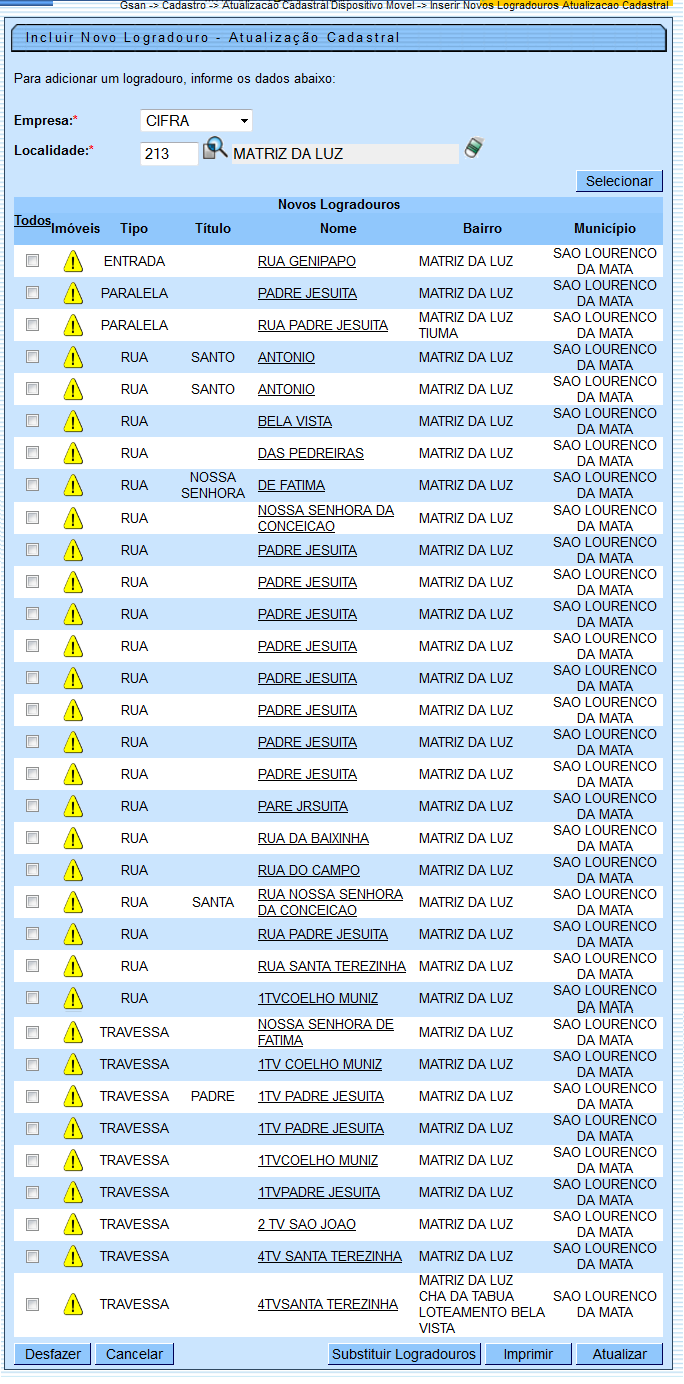Click the Cancelar button
Image resolution: width=684 pixels, height=1384 pixels.
pyautogui.click(x=135, y=1354)
